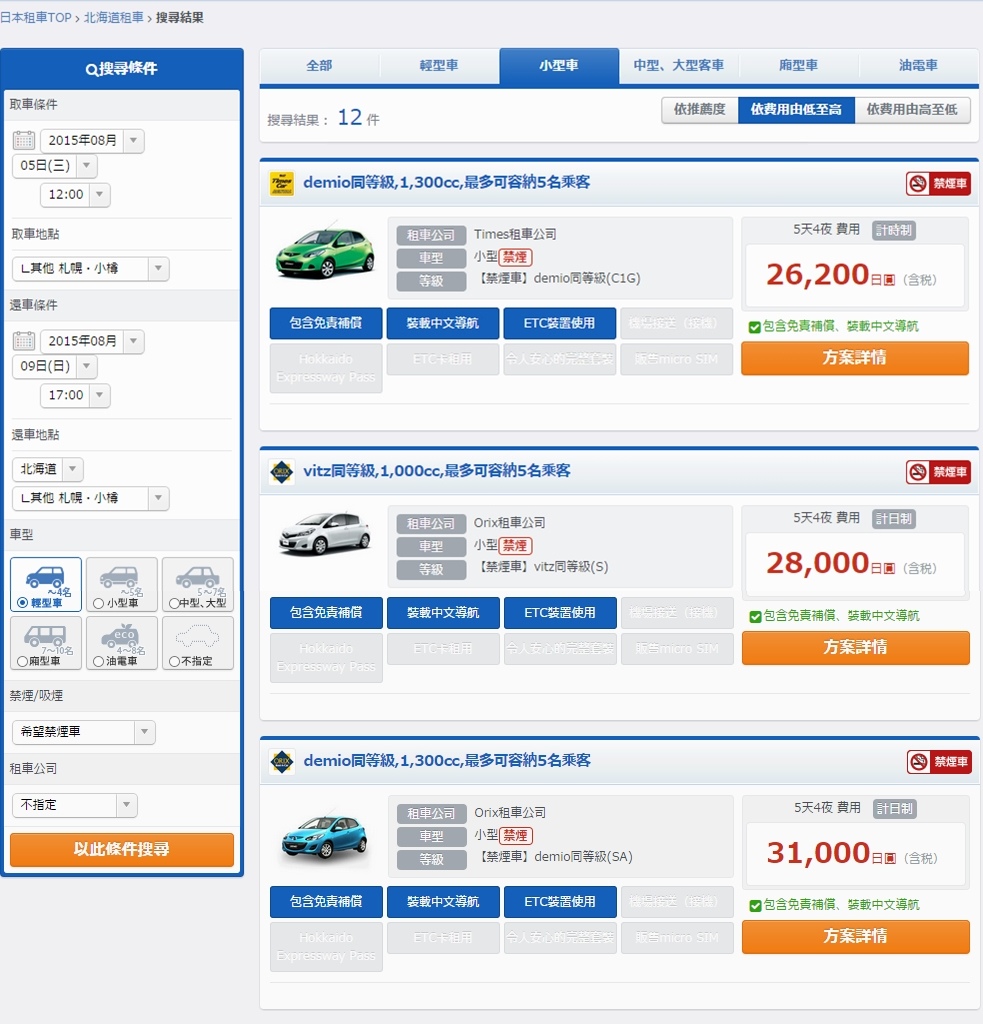Screen dimensions: 983x1024
Task: Open the pickup day dropdown 05日(三)
Action: [x=55, y=166]
